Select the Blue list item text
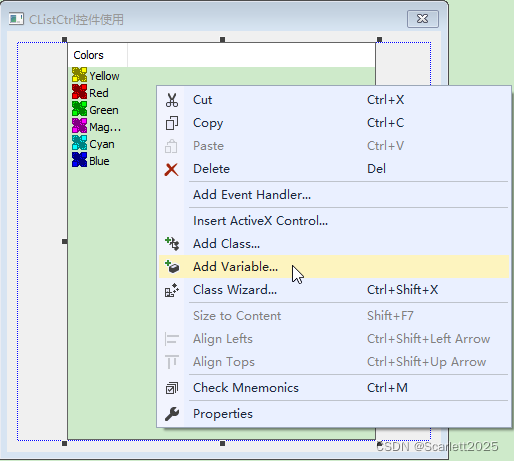The height and width of the screenshot is (461, 514). [99, 161]
